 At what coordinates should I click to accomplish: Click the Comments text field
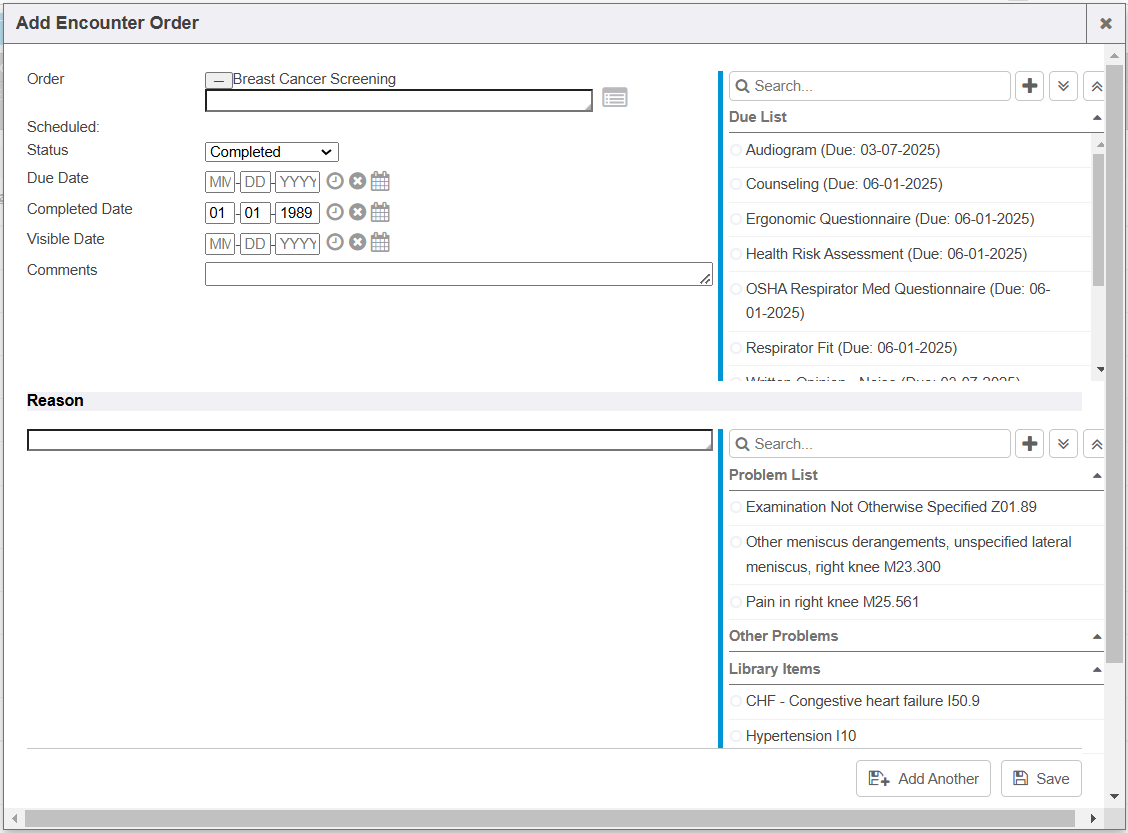(458, 274)
